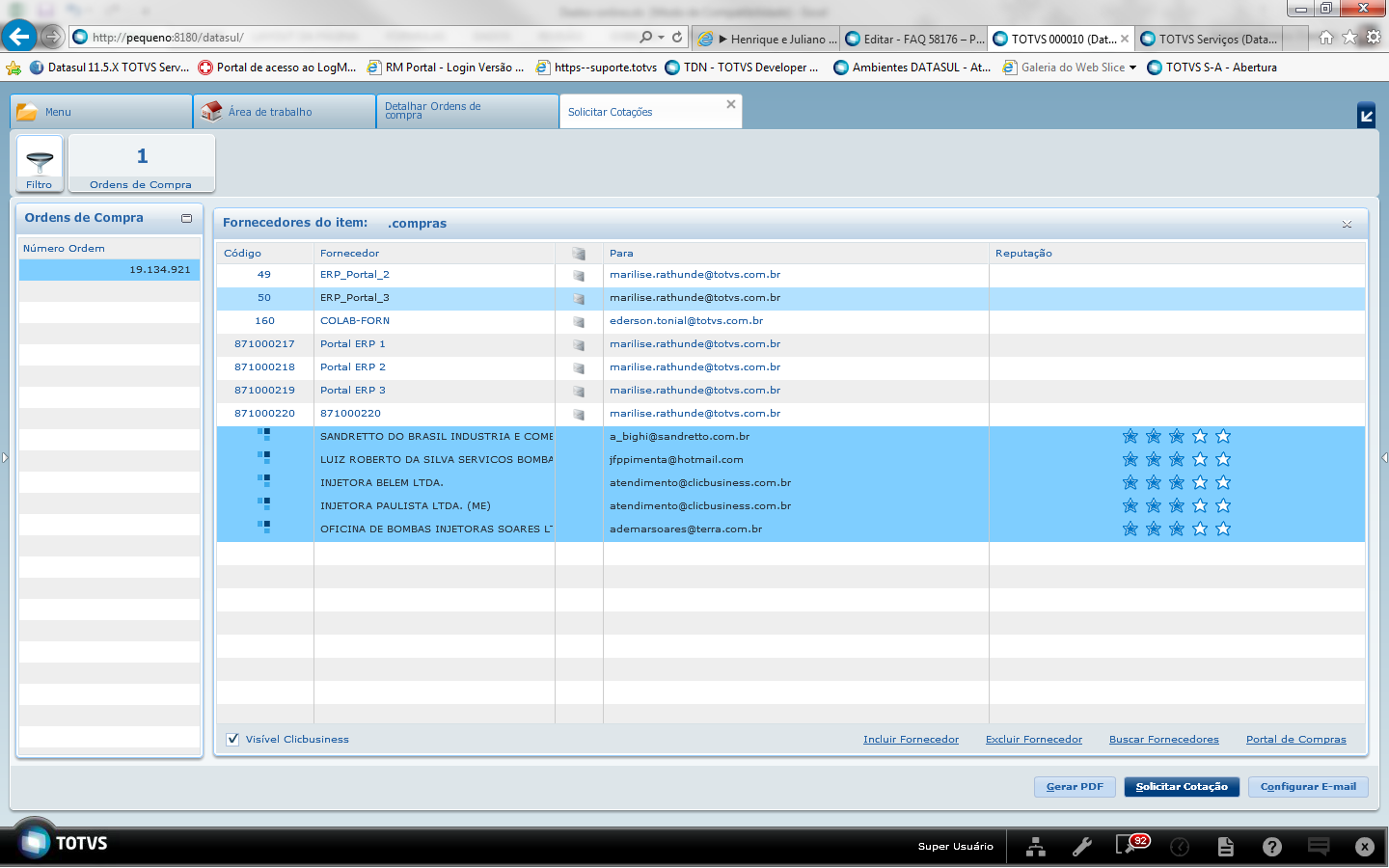Screen dimensions: 1389x868
Task: Click Clicbusiness icon for SANDRETTO DO BRASIL
Action: pos(264,436)
